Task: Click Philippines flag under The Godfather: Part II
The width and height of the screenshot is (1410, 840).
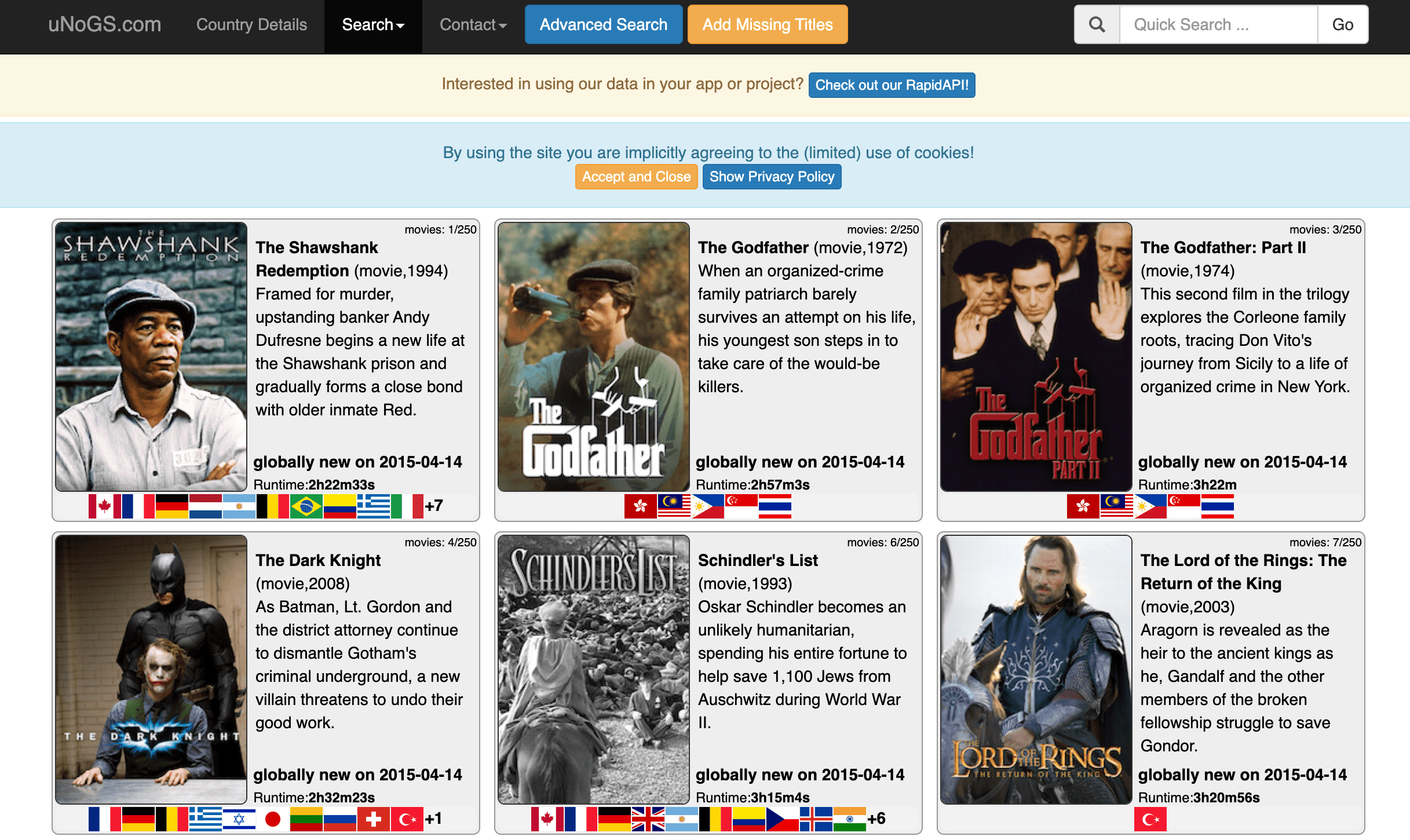Action: (x=1150, y=506)
